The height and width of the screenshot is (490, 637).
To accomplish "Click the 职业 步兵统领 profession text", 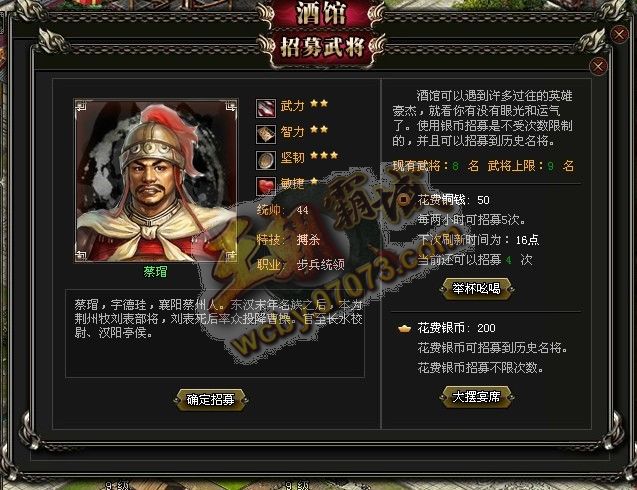I will [x=301, y=265].
